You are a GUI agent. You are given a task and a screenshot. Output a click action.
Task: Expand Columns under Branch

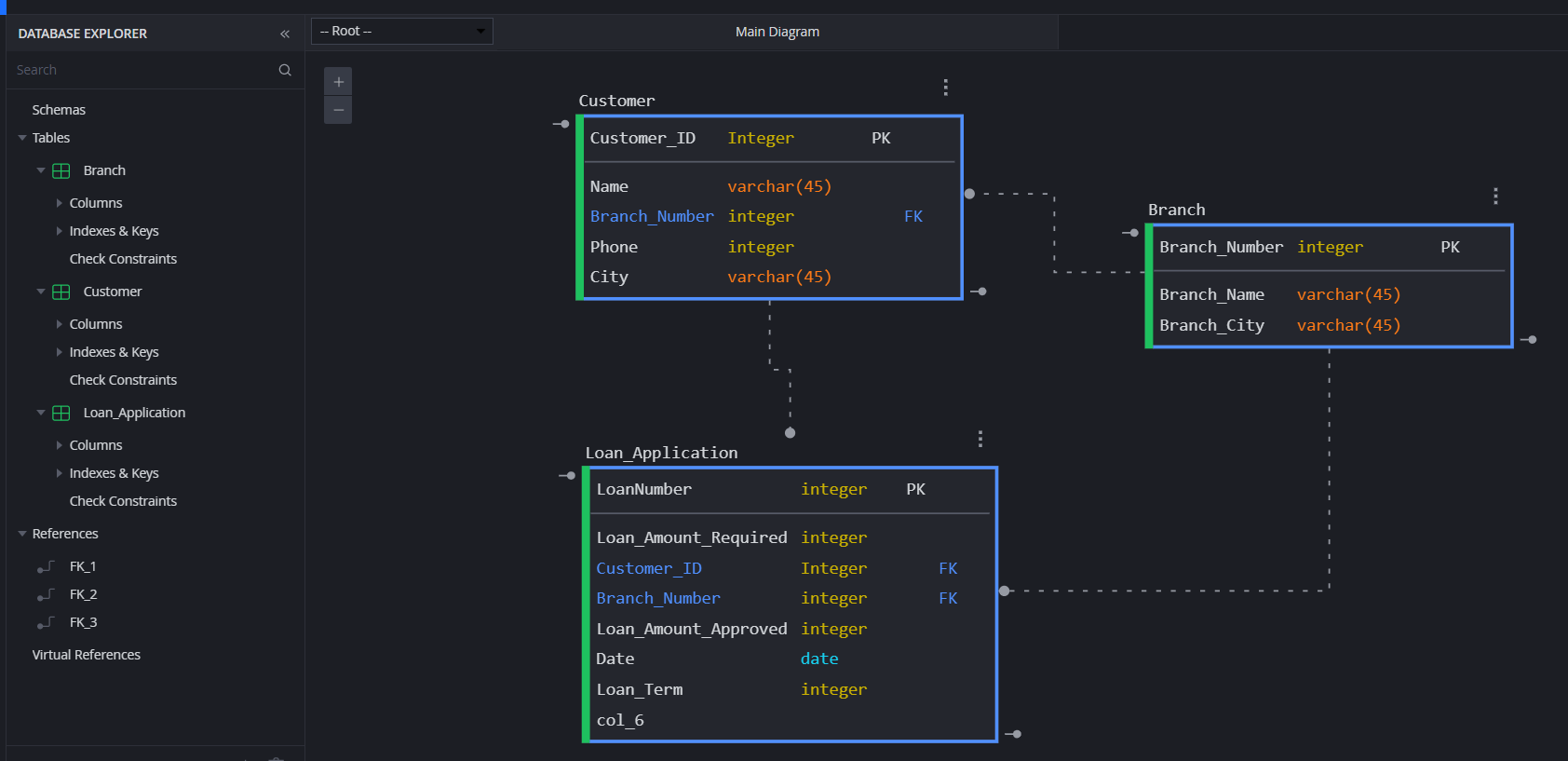[60, 203]
